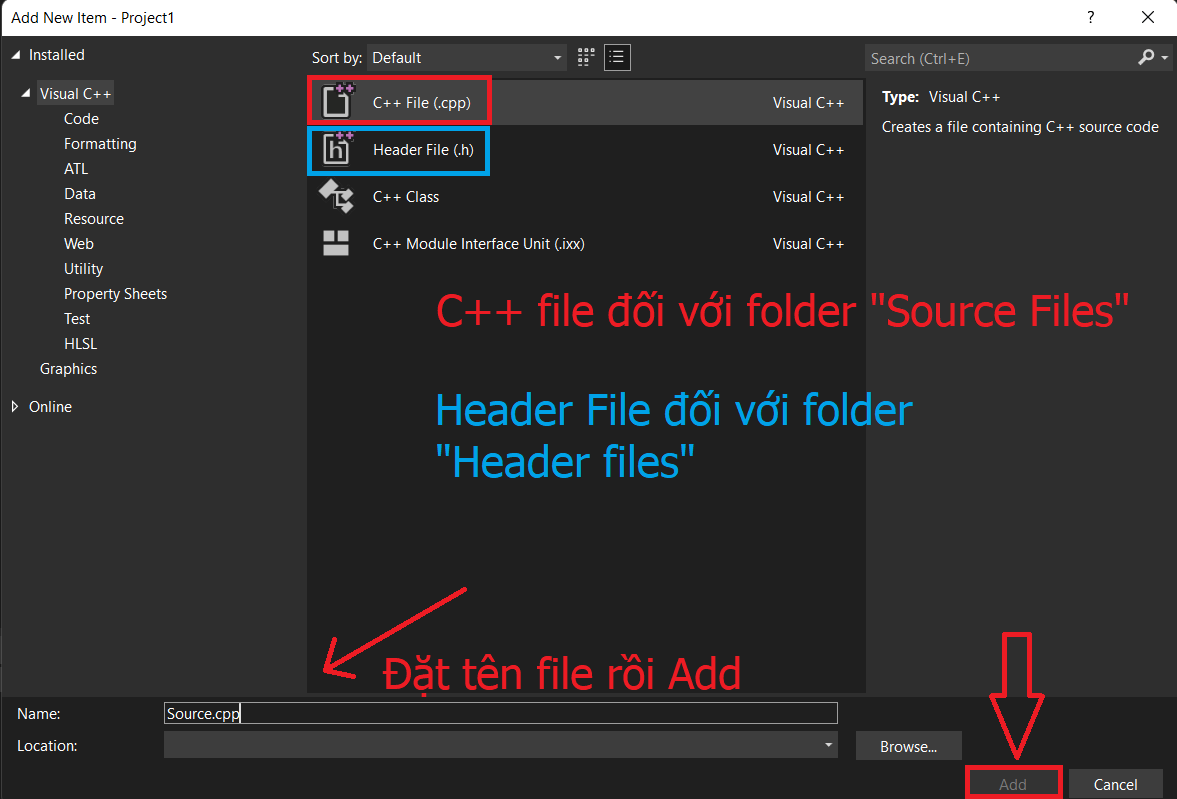Choose the C++ Class template icon

click(336, 197)
